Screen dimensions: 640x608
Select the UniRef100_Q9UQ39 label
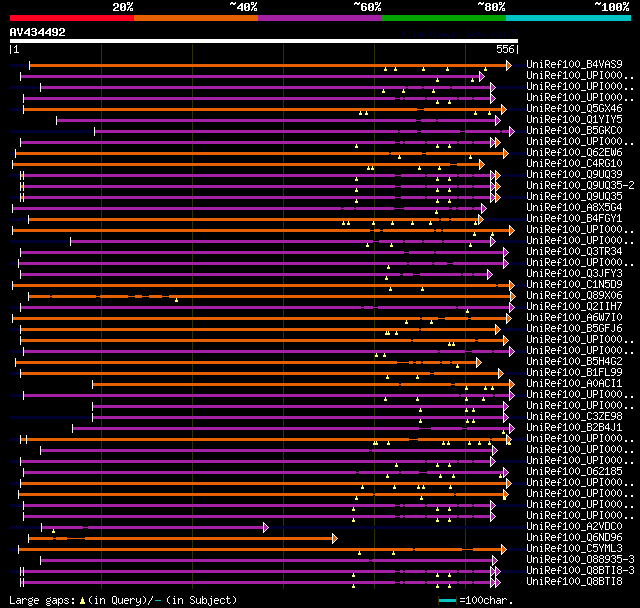[574, 175]
